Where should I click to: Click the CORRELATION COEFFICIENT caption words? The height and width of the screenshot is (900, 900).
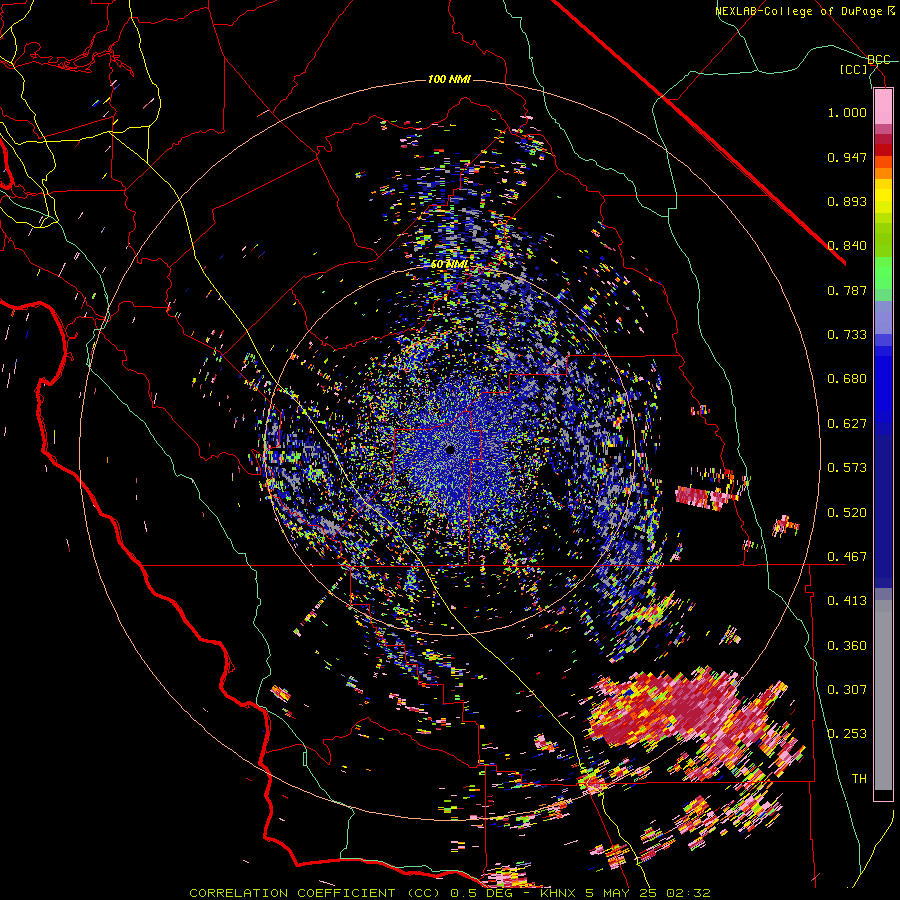coord(292,893)
